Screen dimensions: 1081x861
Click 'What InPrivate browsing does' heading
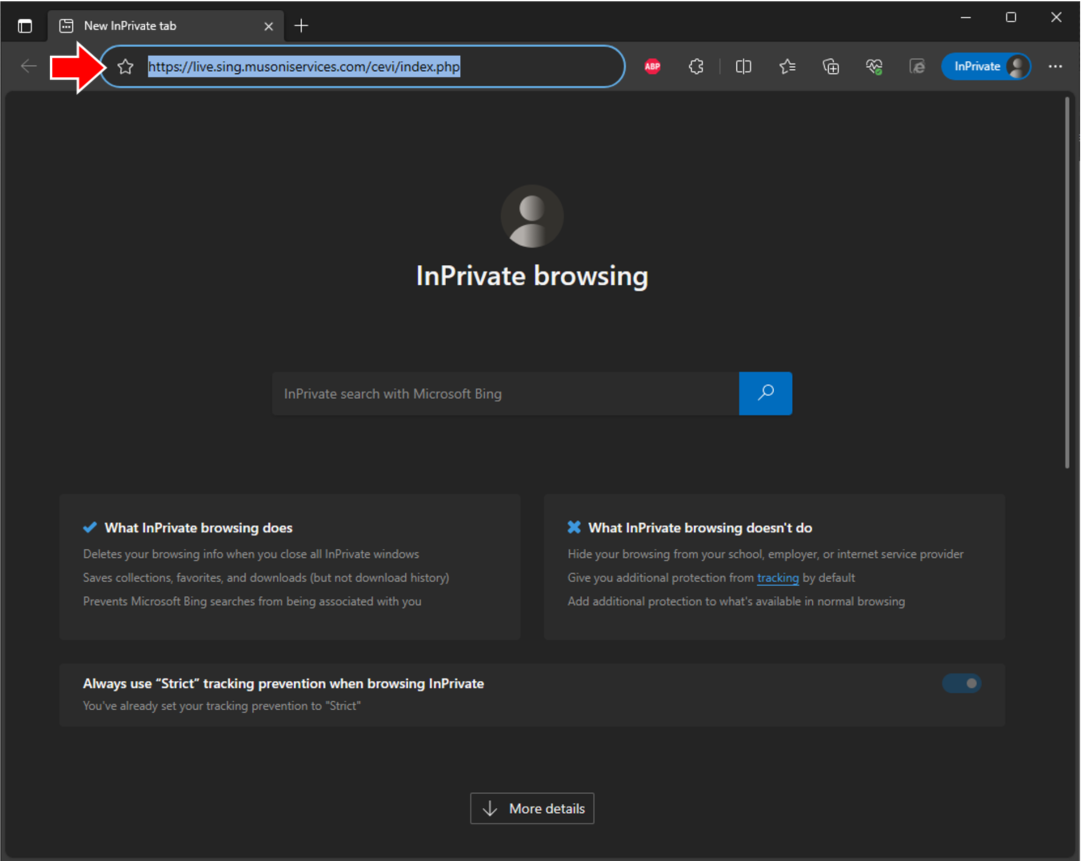pos(199,528)
